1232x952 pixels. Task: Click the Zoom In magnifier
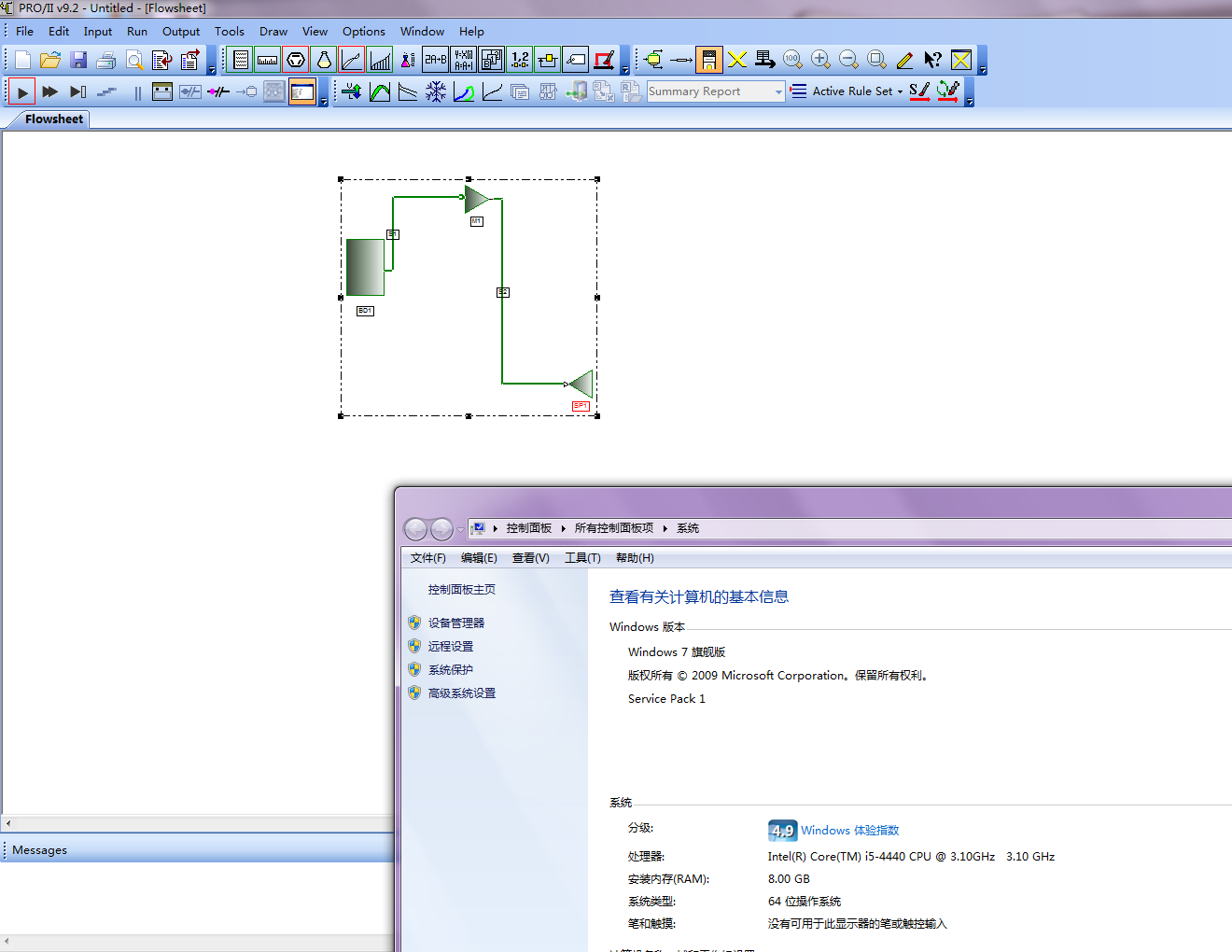tap(820, 61)
